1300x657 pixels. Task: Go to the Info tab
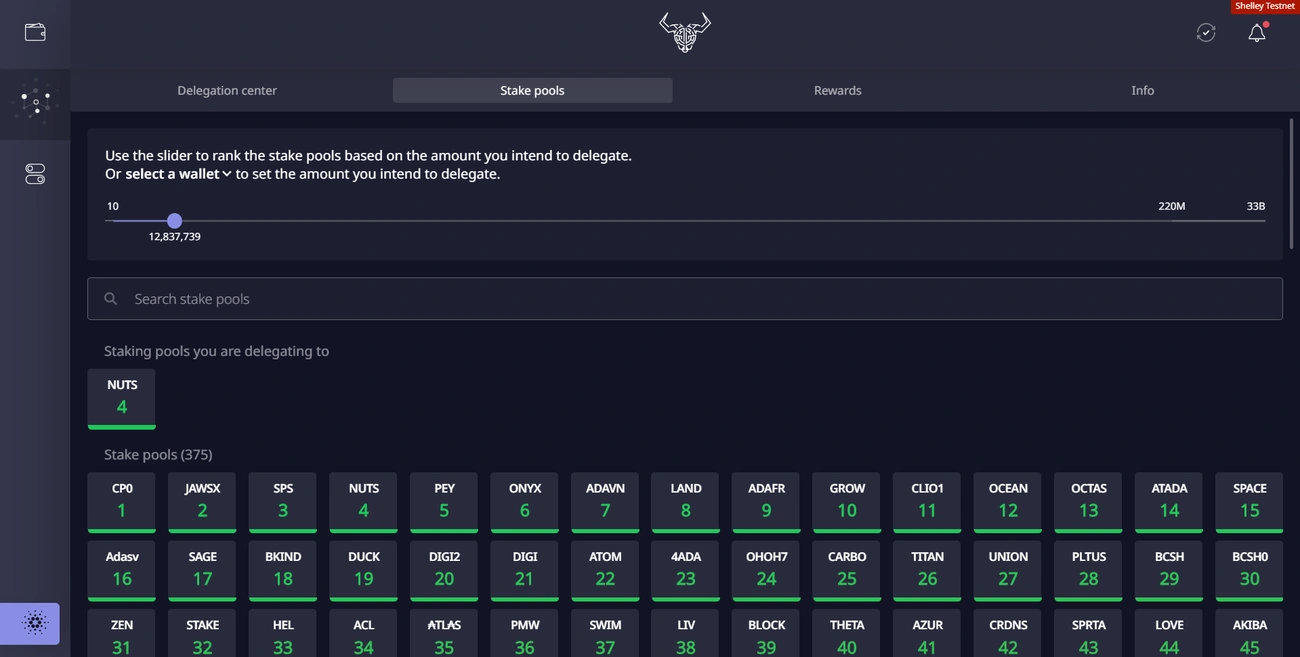tap(1142, 90)
